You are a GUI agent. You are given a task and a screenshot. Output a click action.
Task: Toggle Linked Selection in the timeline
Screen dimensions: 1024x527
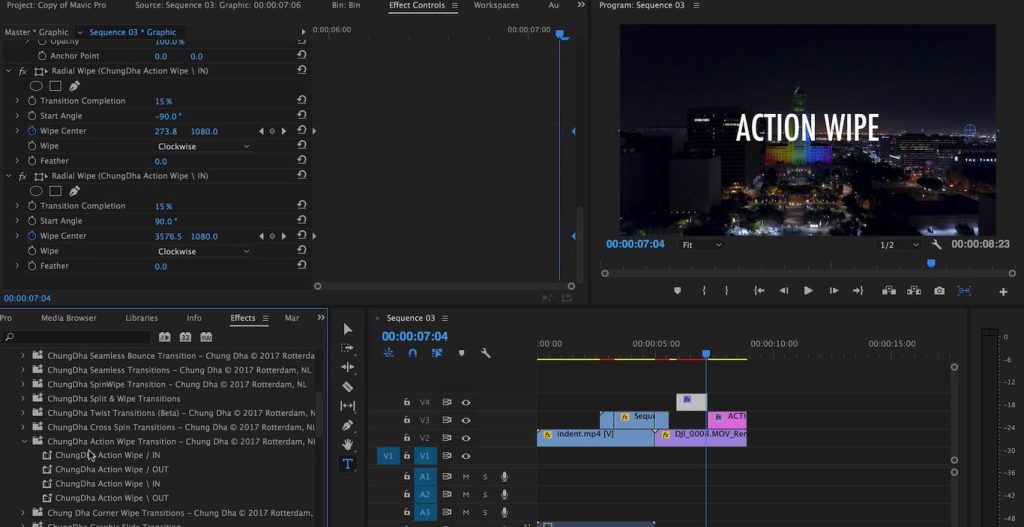click(437, 353)
